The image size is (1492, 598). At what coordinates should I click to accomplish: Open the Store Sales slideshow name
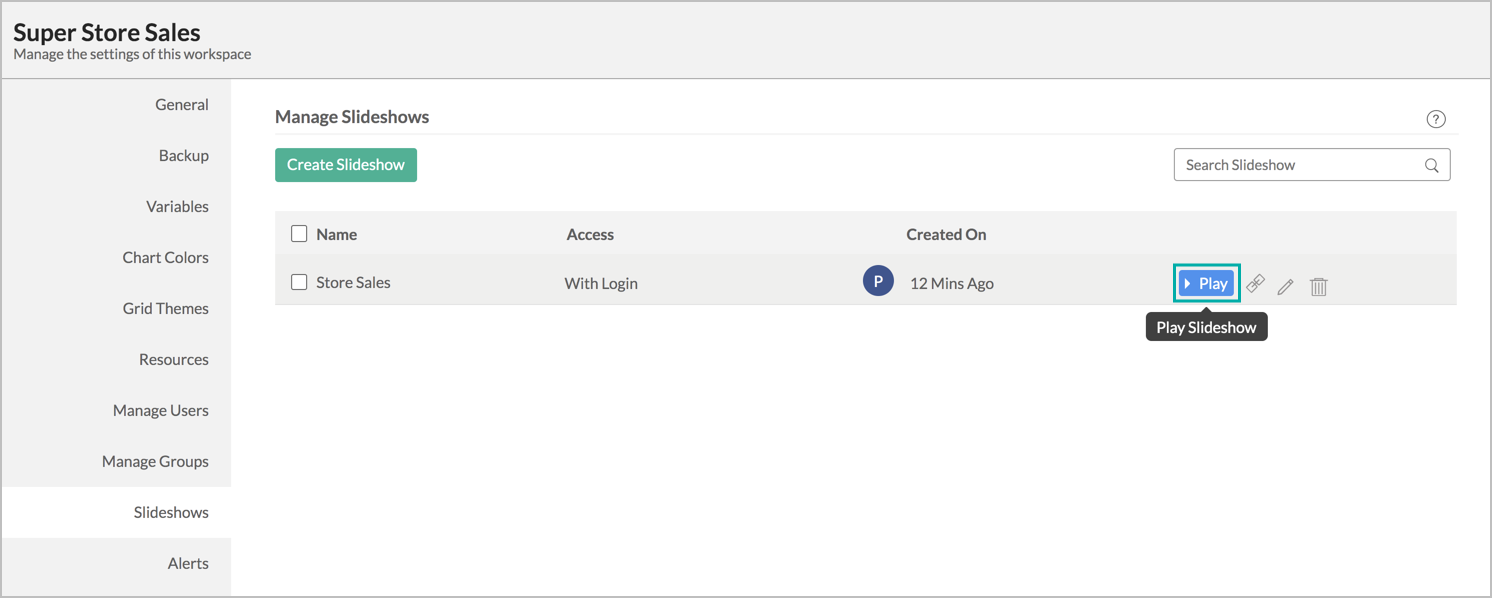(x=353, y=283)
